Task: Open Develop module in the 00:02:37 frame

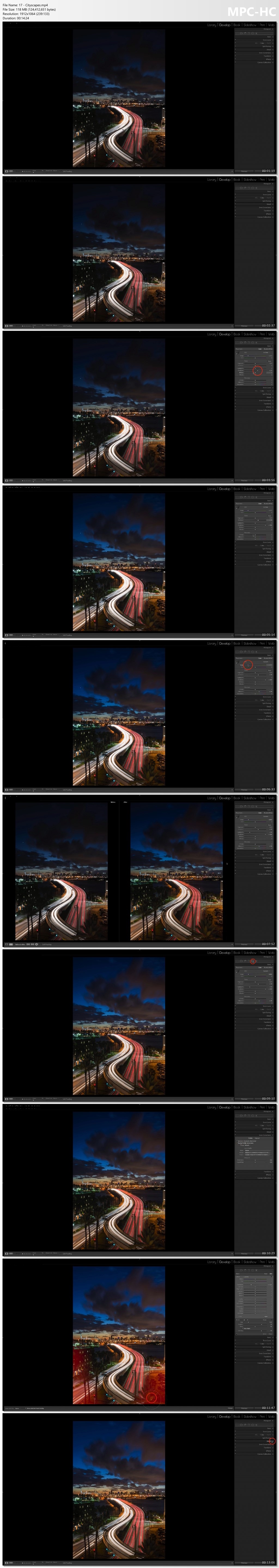Action: [225, 180]
